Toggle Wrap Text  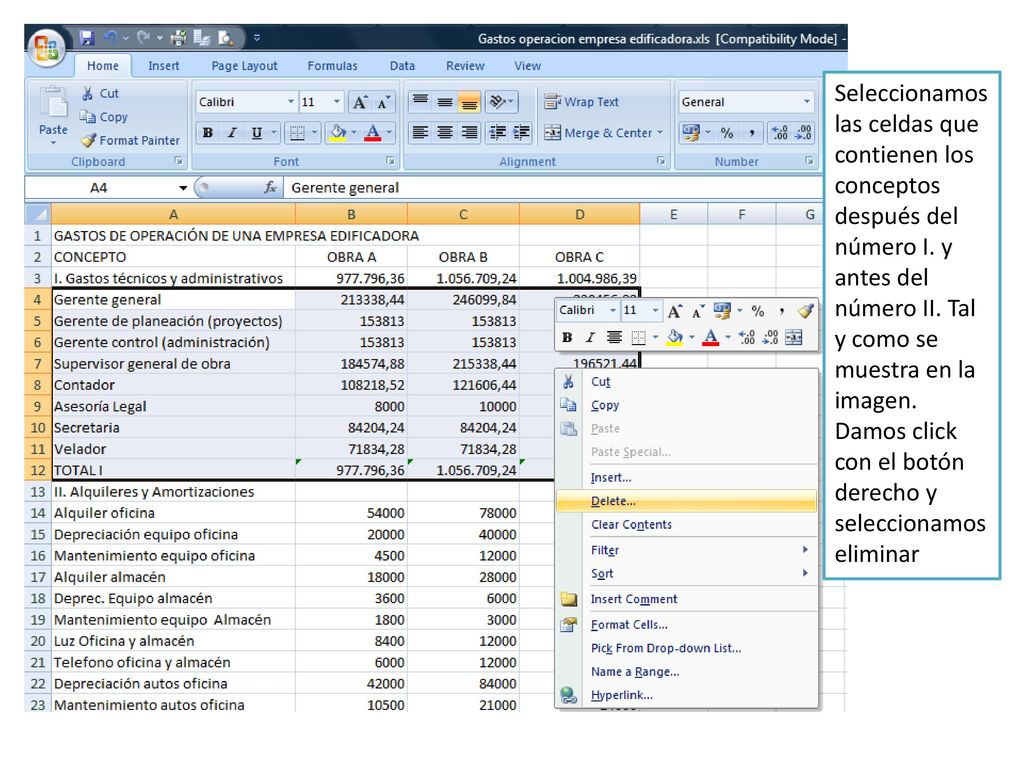pyautogui.click(x=581, y=102)
